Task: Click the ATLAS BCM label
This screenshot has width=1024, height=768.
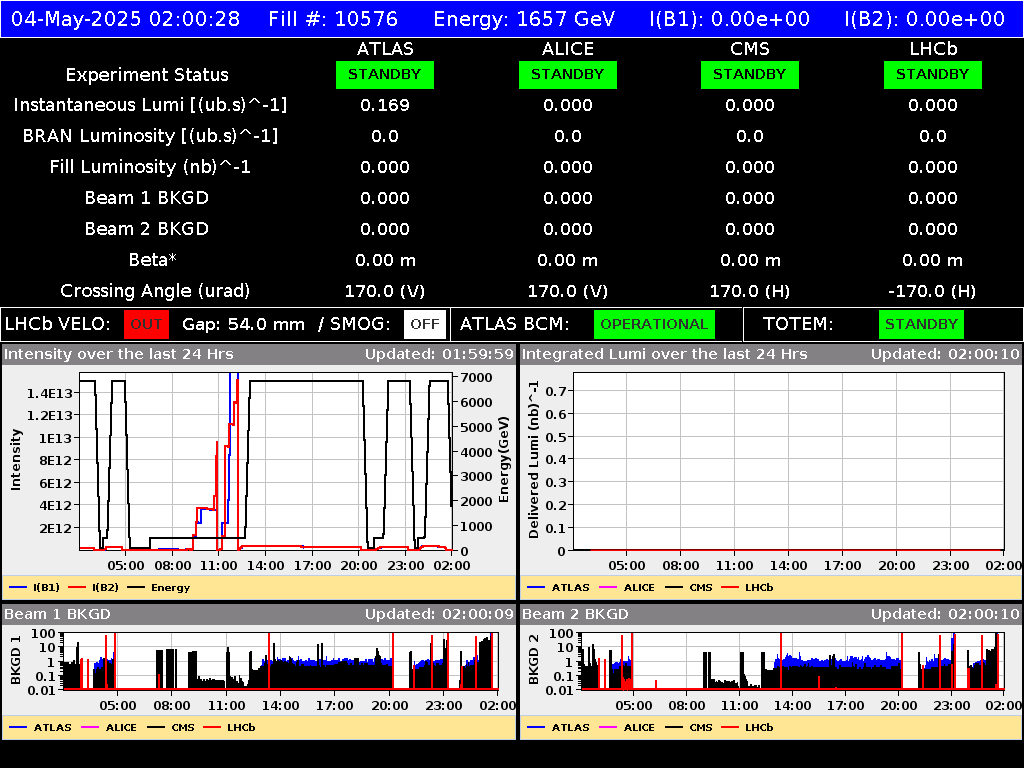Action: click(515, 325)
